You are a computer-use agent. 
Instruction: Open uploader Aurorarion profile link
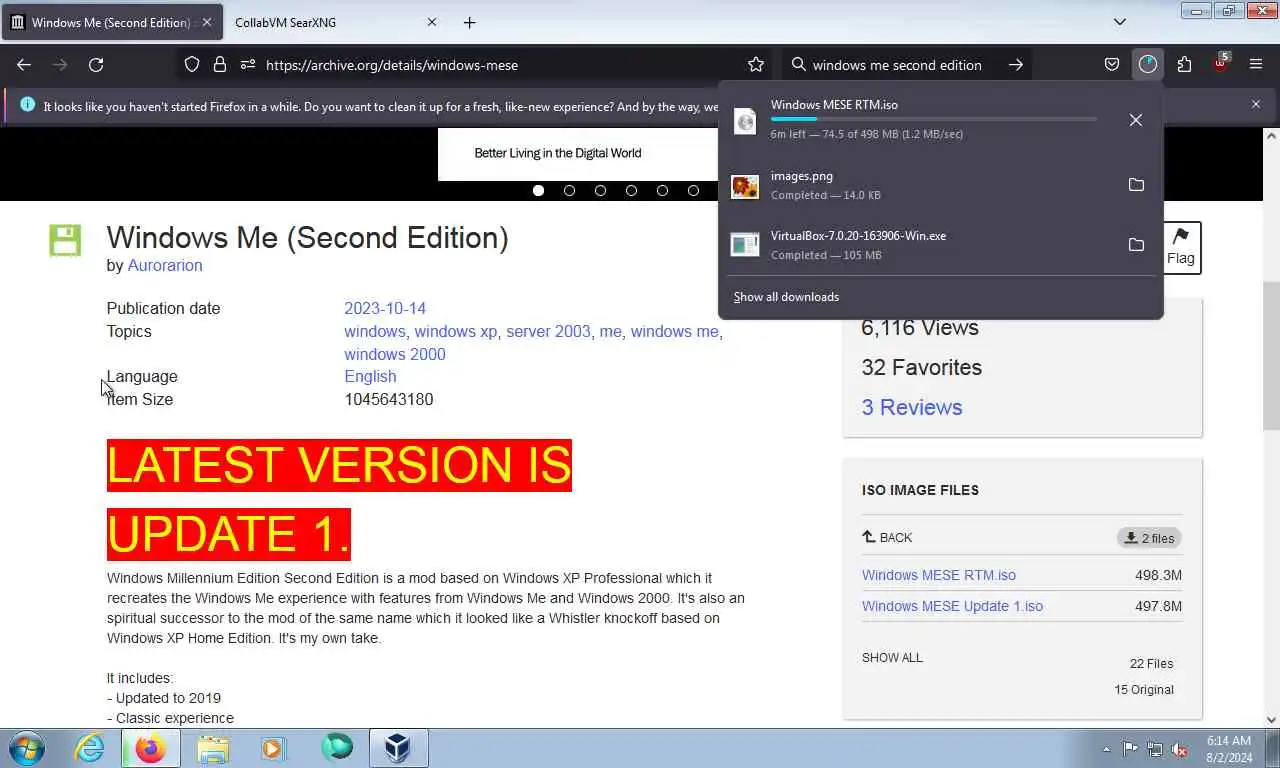point(165,265)
